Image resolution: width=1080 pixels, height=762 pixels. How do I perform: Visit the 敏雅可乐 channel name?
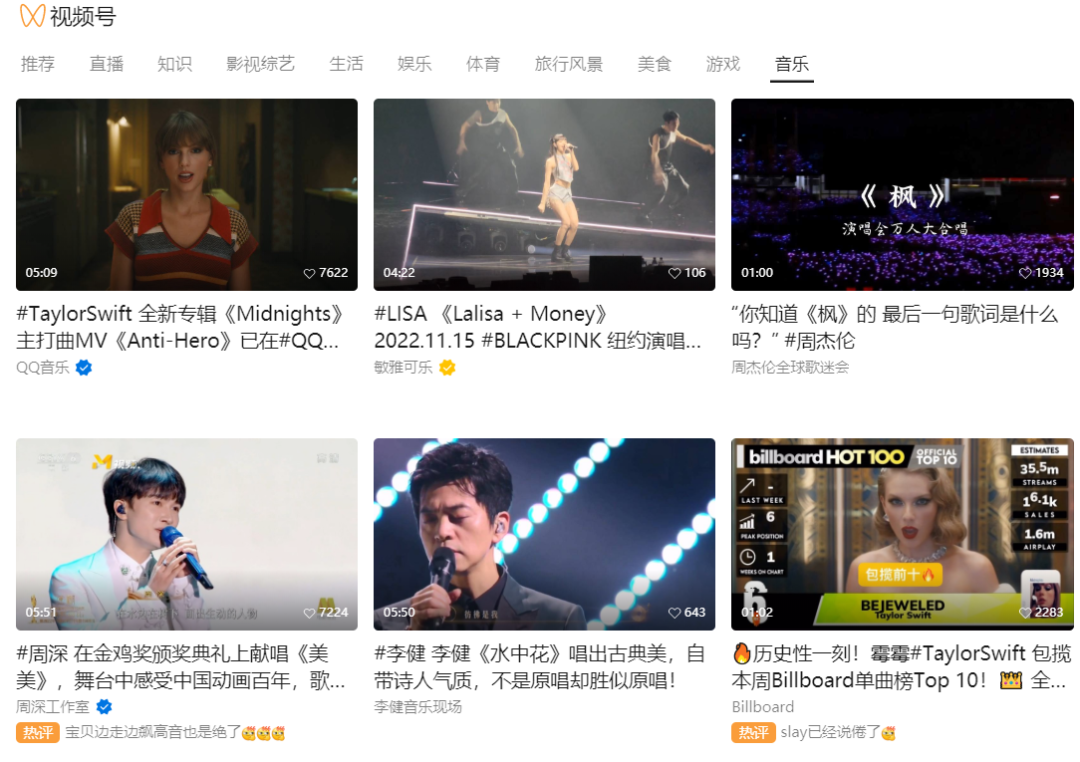click(x=403, y=368)
